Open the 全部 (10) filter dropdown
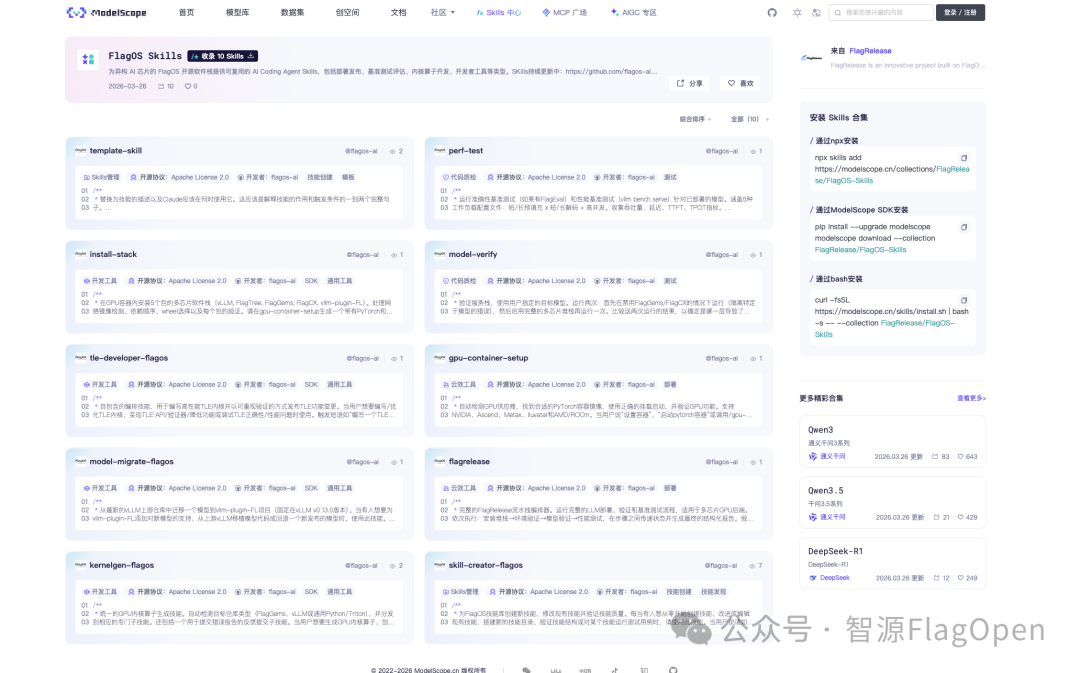This screenshot has height=673, width=1080. tap(749, 119)
